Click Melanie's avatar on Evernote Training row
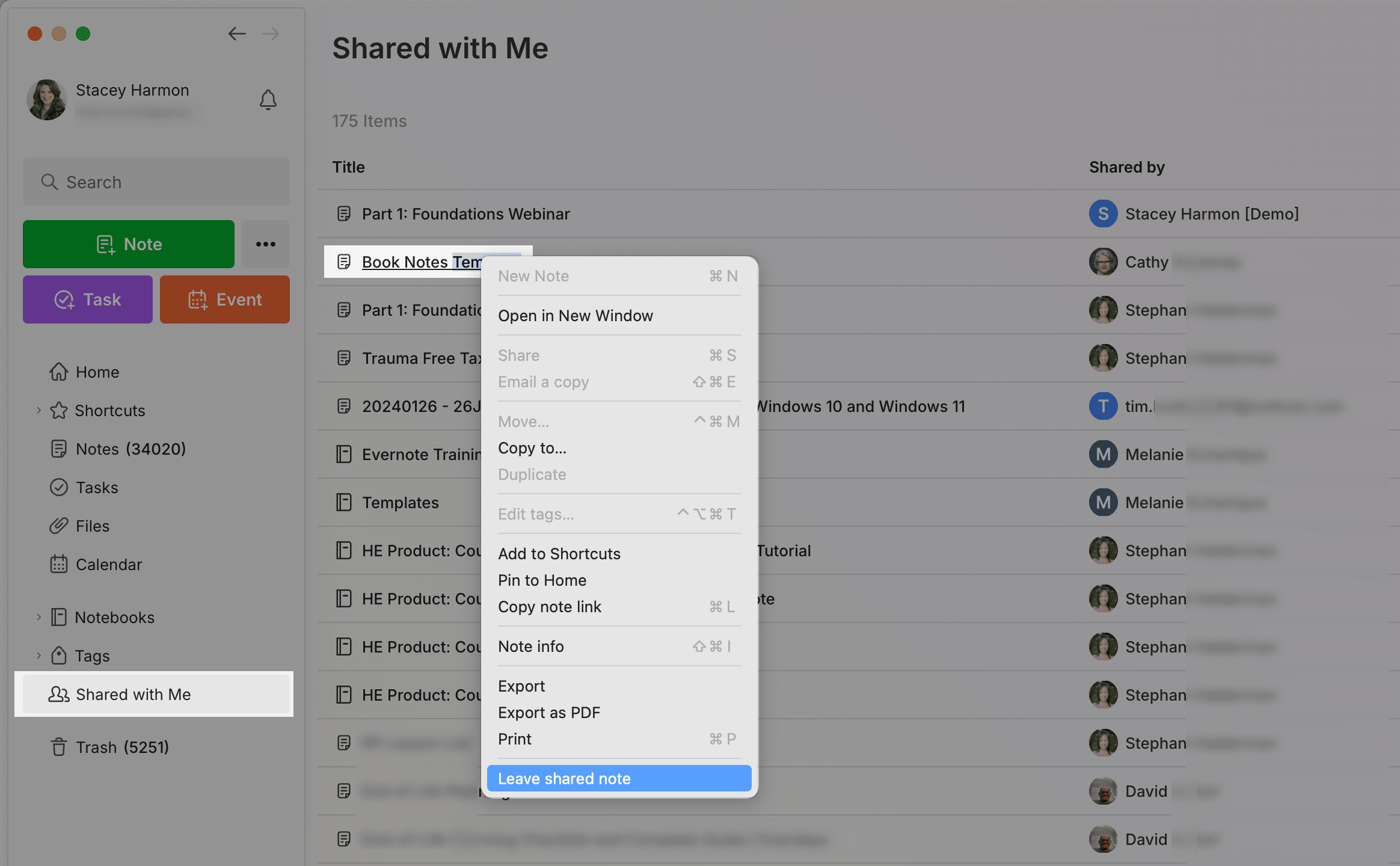 click(x=1104, y=454)
